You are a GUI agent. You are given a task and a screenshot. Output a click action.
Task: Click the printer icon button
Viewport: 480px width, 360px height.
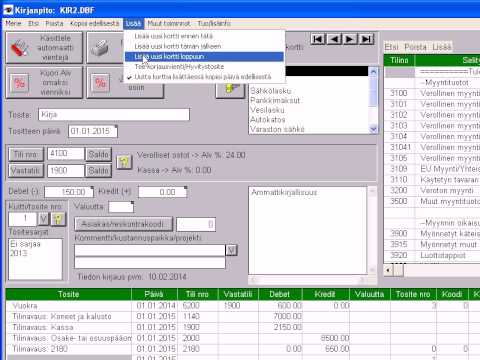point(105,48)
